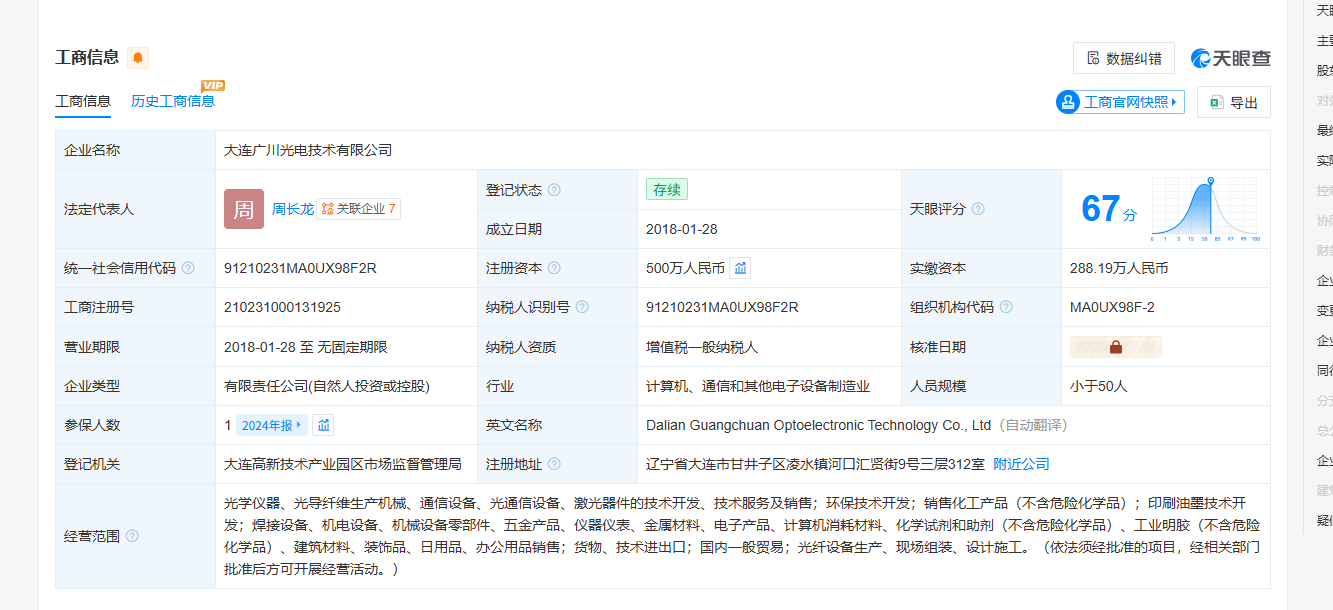Click the help icon next to 纳税人识别号

(582, 307)
